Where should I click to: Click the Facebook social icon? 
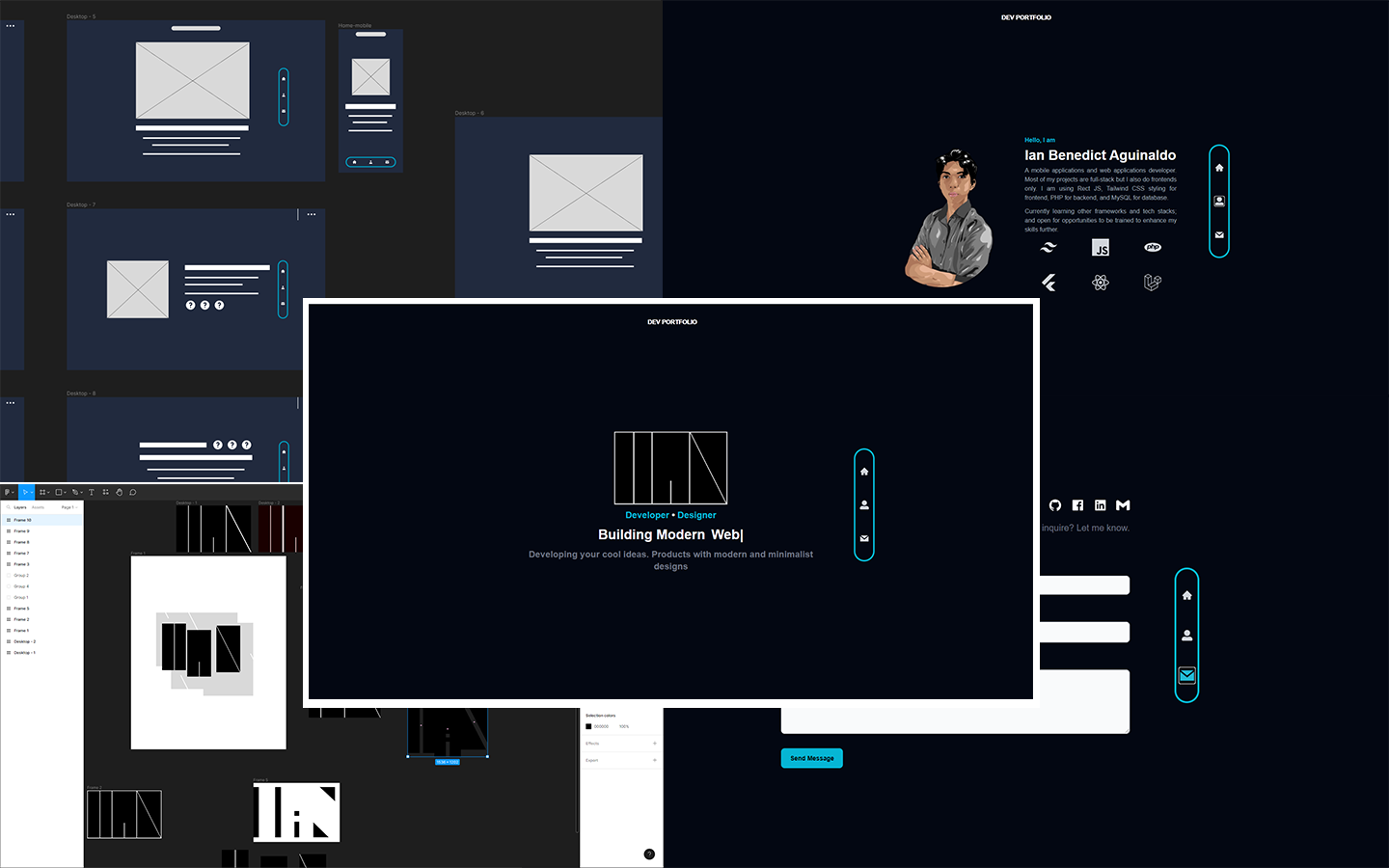click(x=1077, y=505)
